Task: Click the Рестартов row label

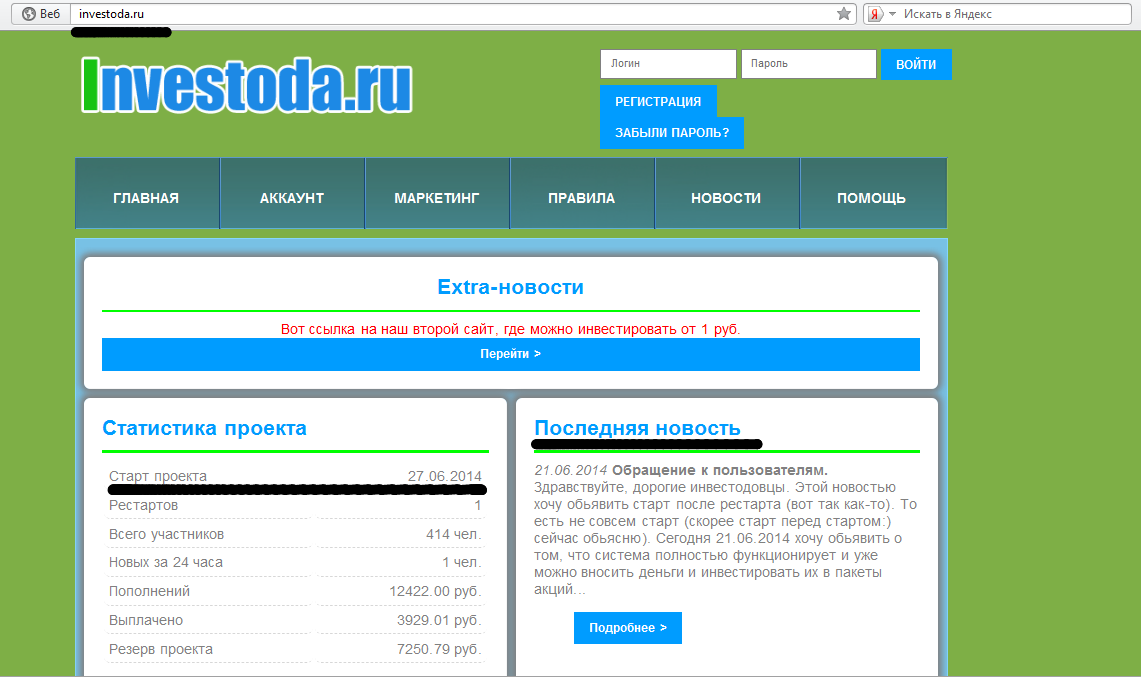Action: coord(143,505)
